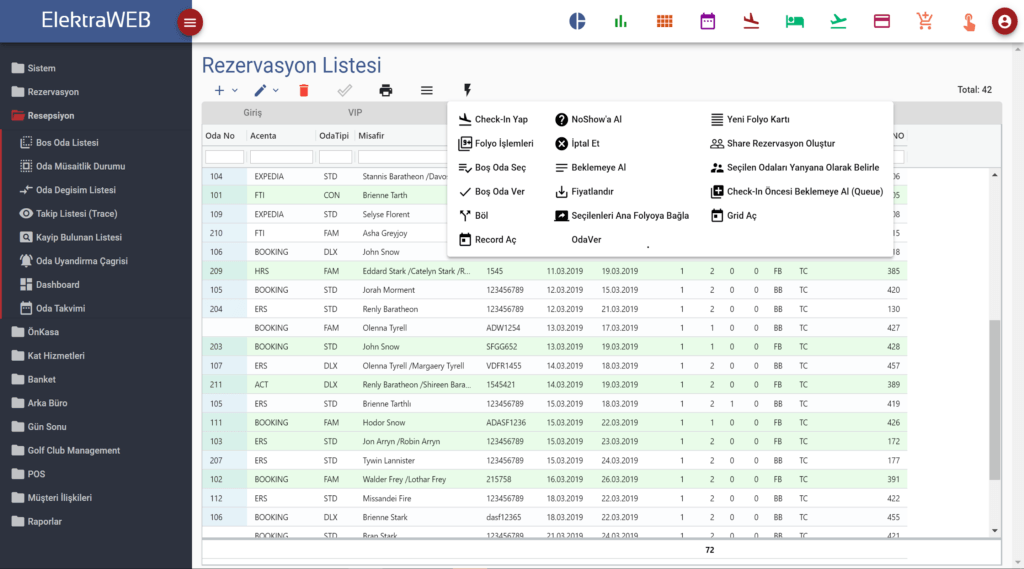Screen dimensions: 1024x569
Task: Choose Yeni Folyo Kartı
Action: tap(750, 120)
